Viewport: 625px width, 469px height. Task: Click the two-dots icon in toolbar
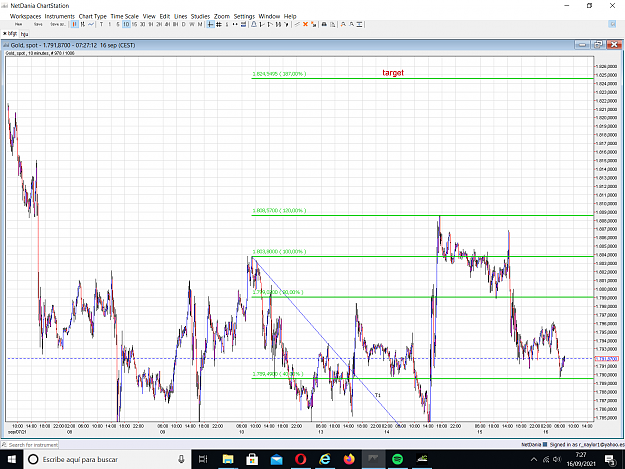(235, 24)
